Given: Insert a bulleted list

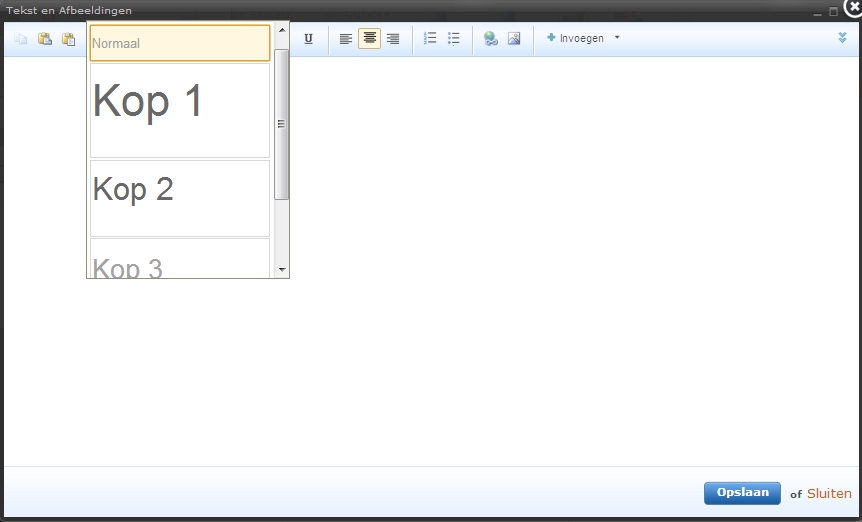Looking at the screenshot, I should coord(454,38).
